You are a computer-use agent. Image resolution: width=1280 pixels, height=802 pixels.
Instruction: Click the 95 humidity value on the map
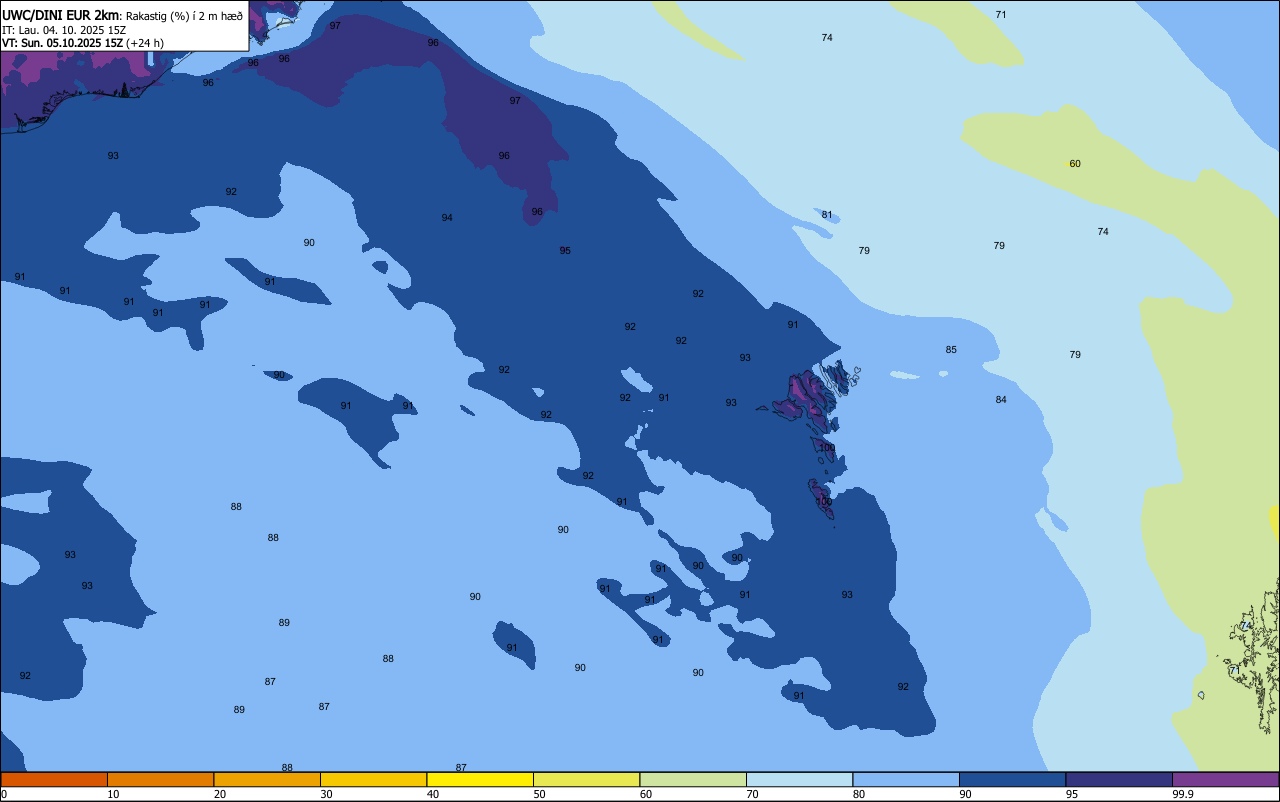click(565, 251)
